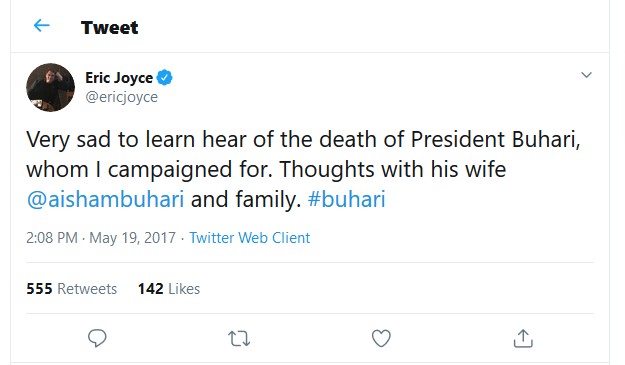Click the words 'Thoughts with his wife'
Screen dimensions: 625x365
(x=393, y=169)
